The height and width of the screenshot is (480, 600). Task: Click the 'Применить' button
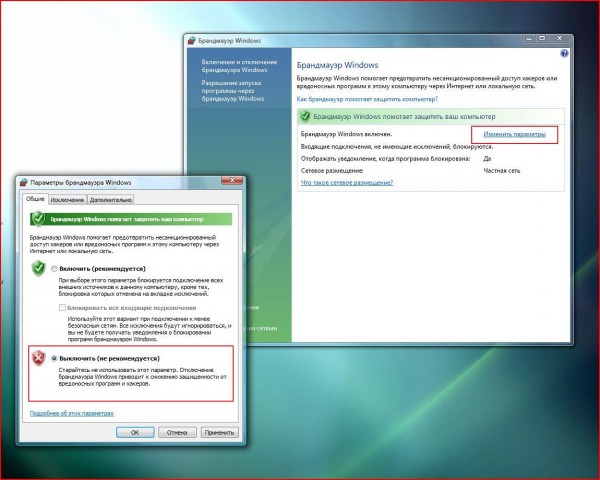219,432
